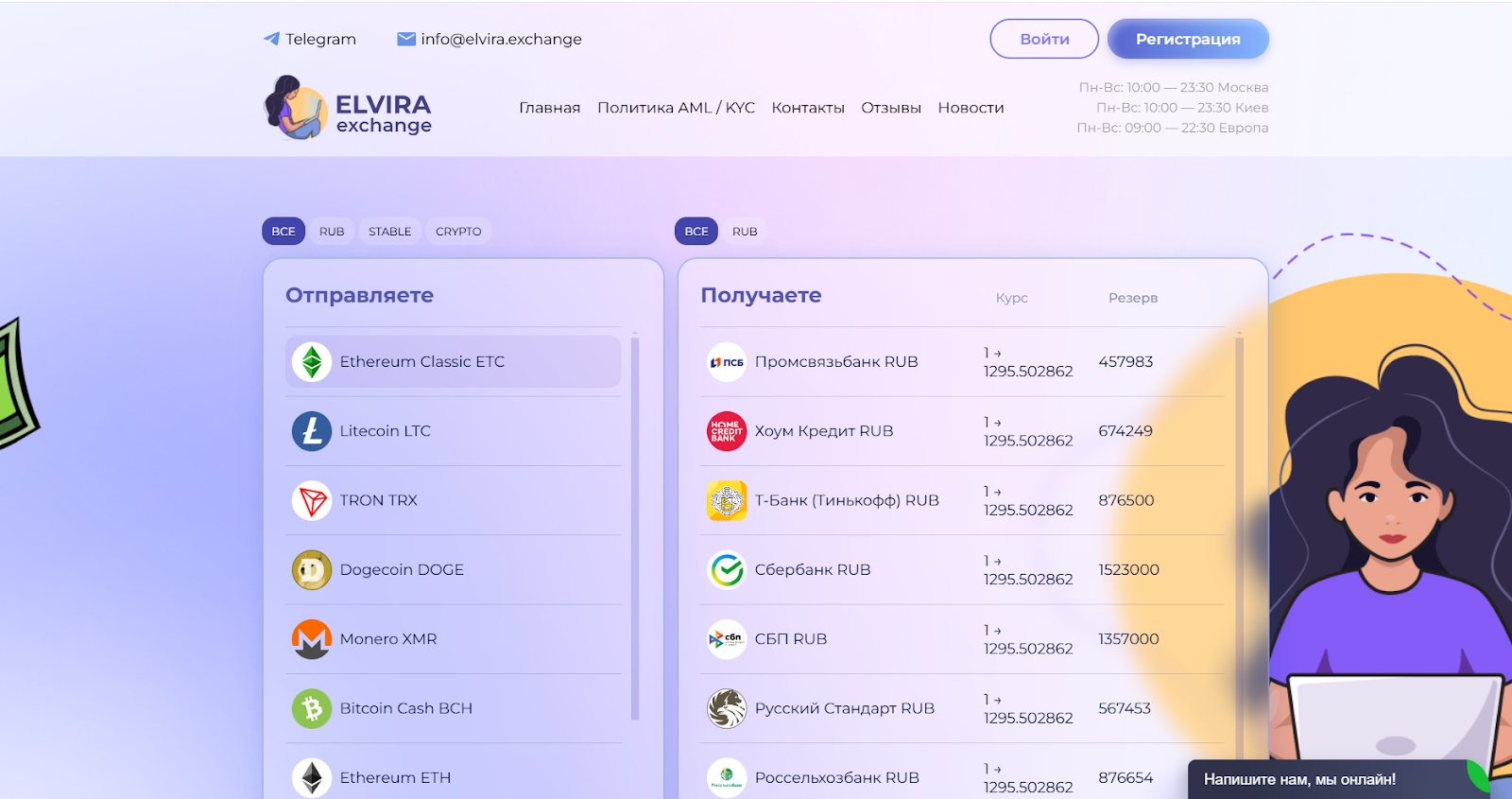Click the СБП reserve value 1357000
The height and width of the screenshot is (799, 1512).
(x=1128, y=639)
